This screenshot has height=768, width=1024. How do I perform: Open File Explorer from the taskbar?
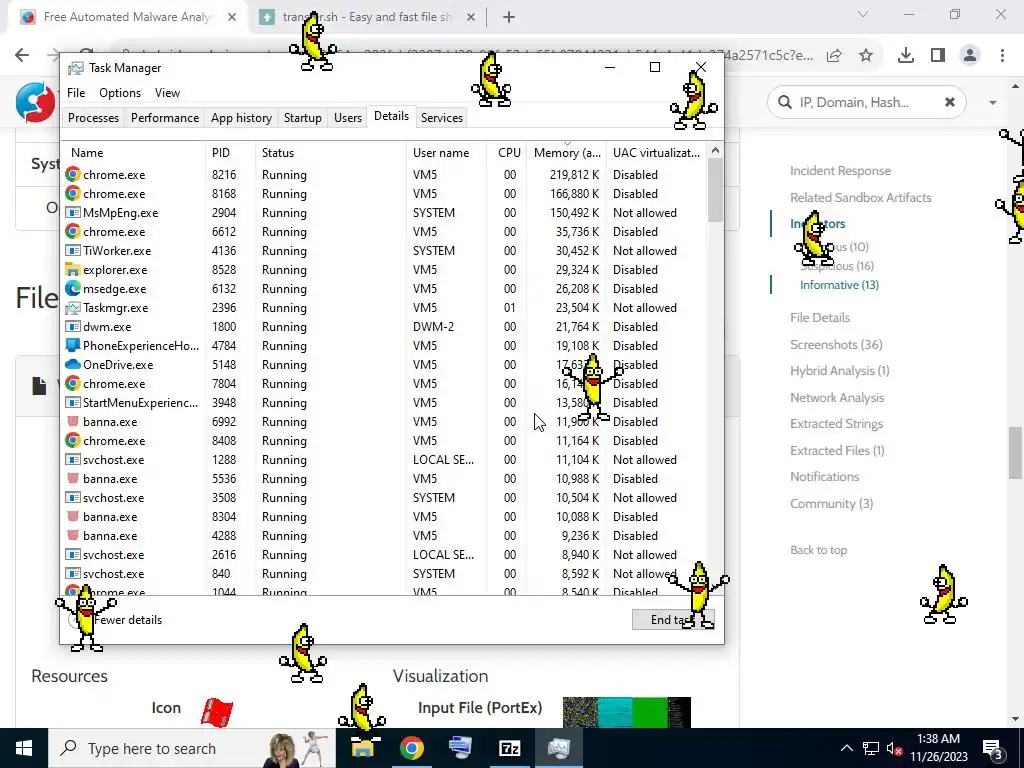pos(364,748)
